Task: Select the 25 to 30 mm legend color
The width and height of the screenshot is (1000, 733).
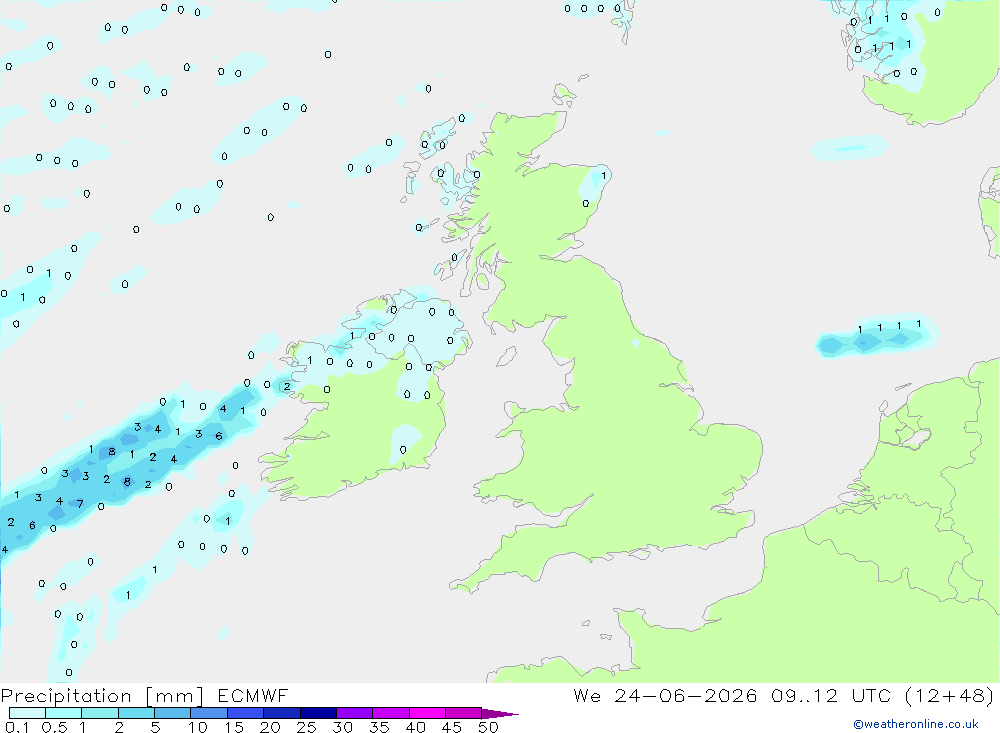Action: click(x=318, y=713)
